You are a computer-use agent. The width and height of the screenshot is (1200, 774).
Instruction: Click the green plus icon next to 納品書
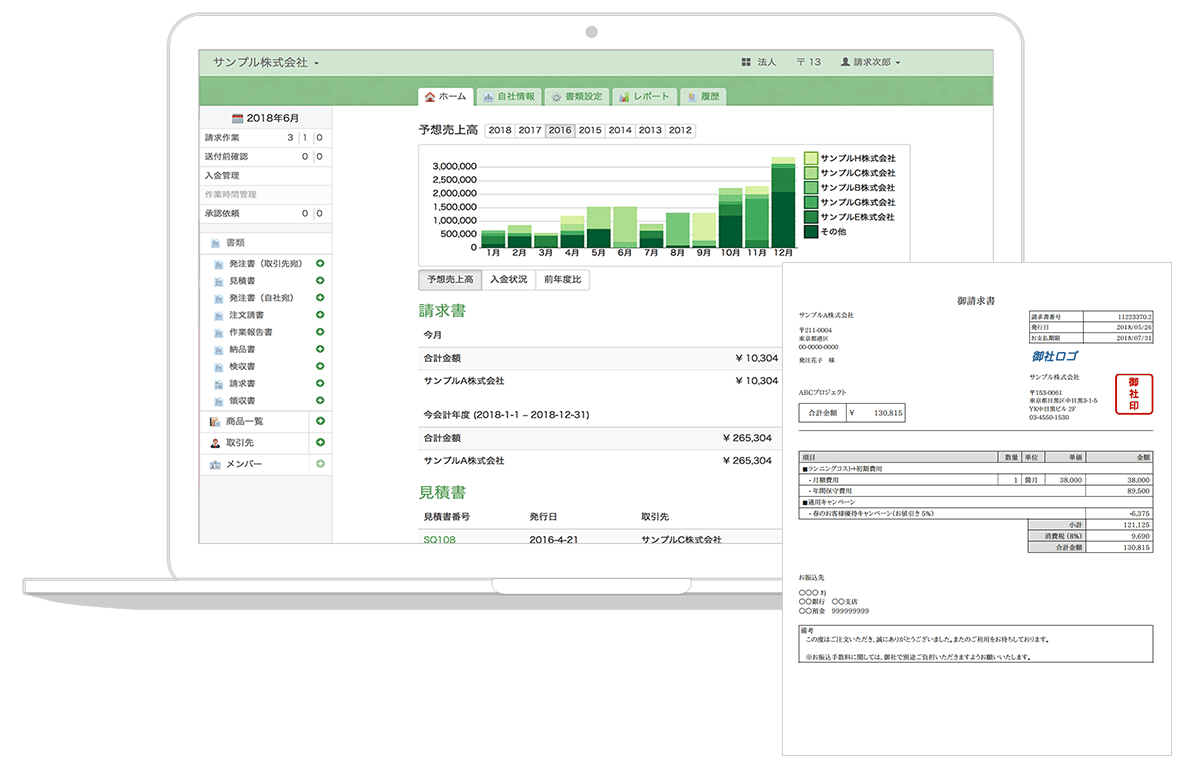[x=320, y=349]
